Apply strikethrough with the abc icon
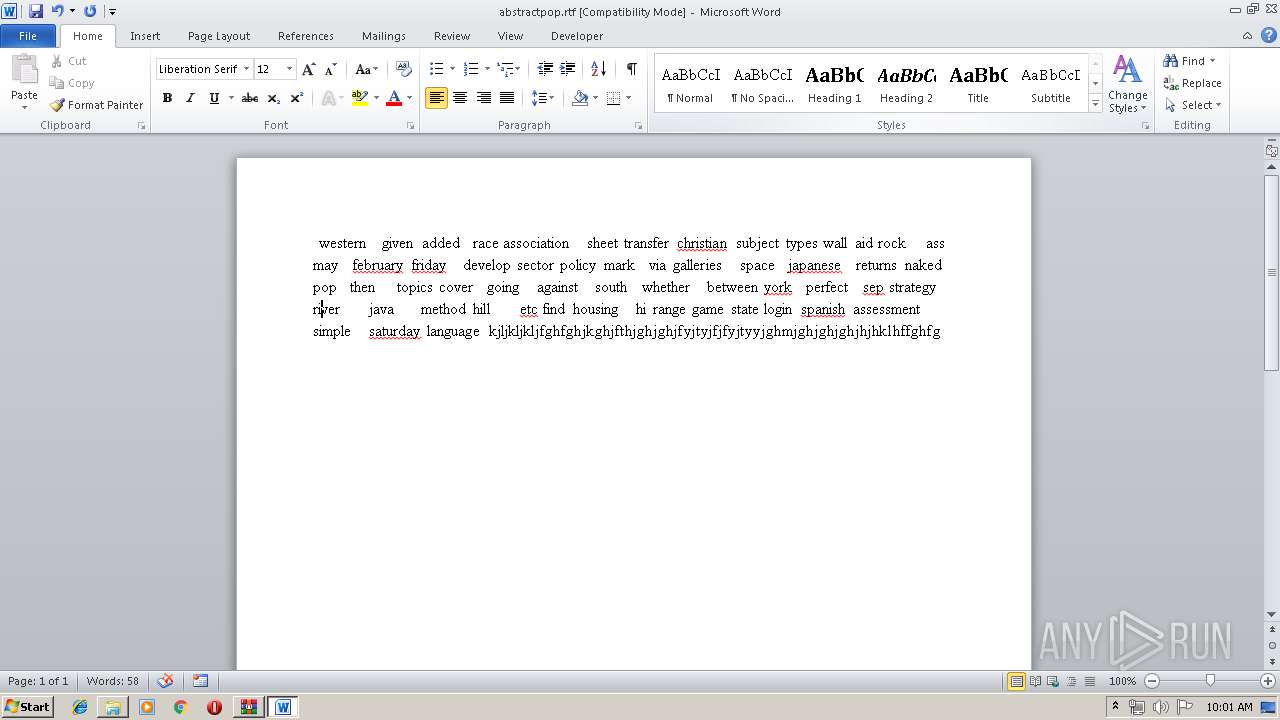Image resolution: width=1280 pixels, height=720 pixels. (250, 98)
